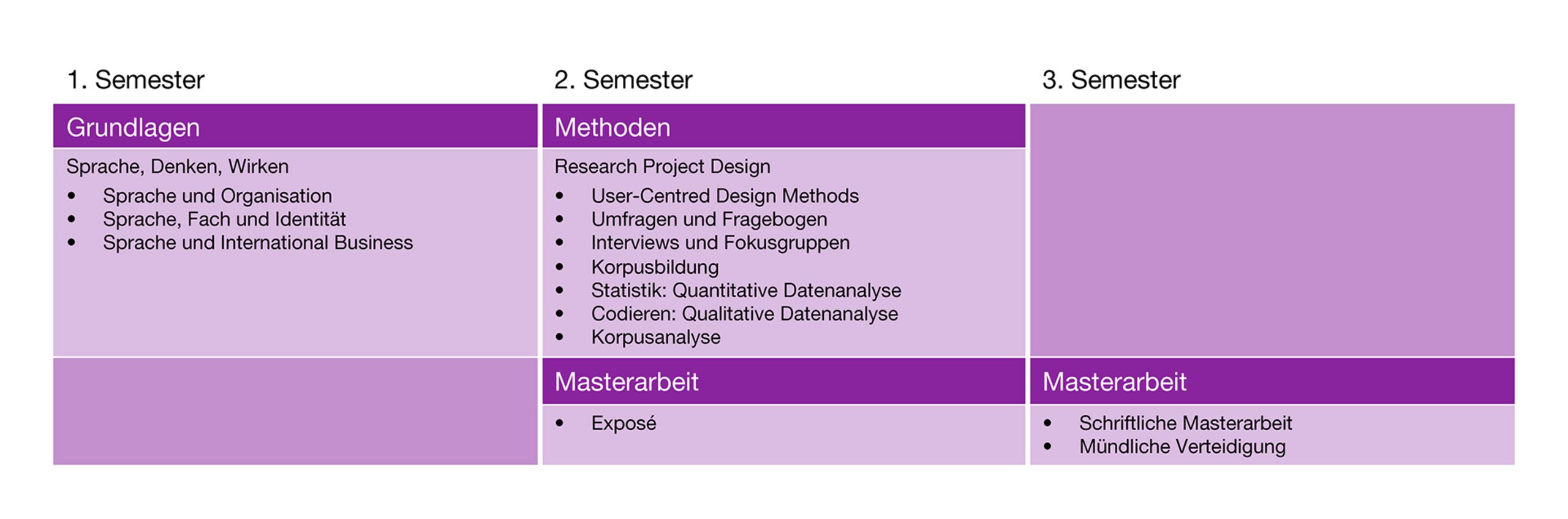Select 'Sprache und Organisation' list item

click(x=217, y=196)
